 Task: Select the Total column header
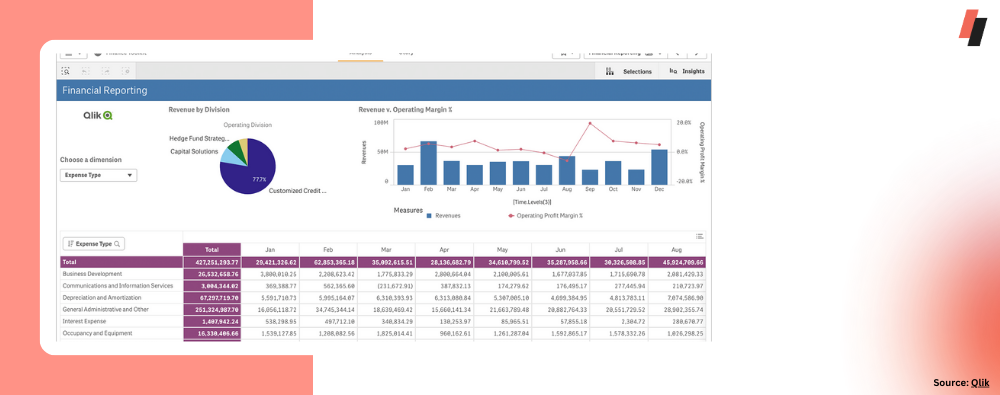pyautogui.click(x=212, y=250)
